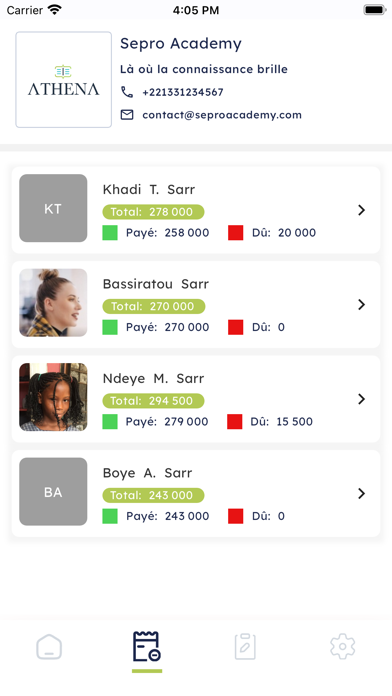Click red Dû swatch for Ndeye M. Sarr
The height and width of the screenshot is (696, 392).
(x=235, y=422)
